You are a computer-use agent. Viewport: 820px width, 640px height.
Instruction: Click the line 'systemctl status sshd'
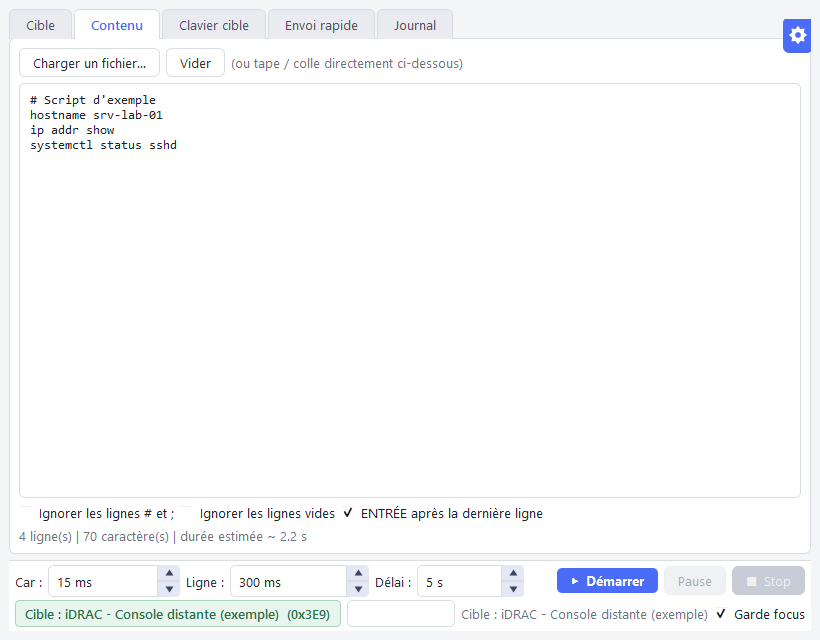point(103,145)
